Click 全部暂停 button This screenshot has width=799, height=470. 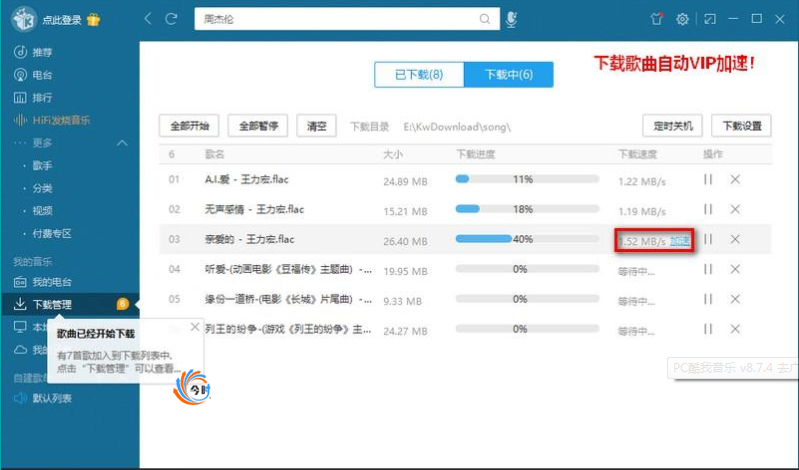pyautogui.click(x=258, y=126)
